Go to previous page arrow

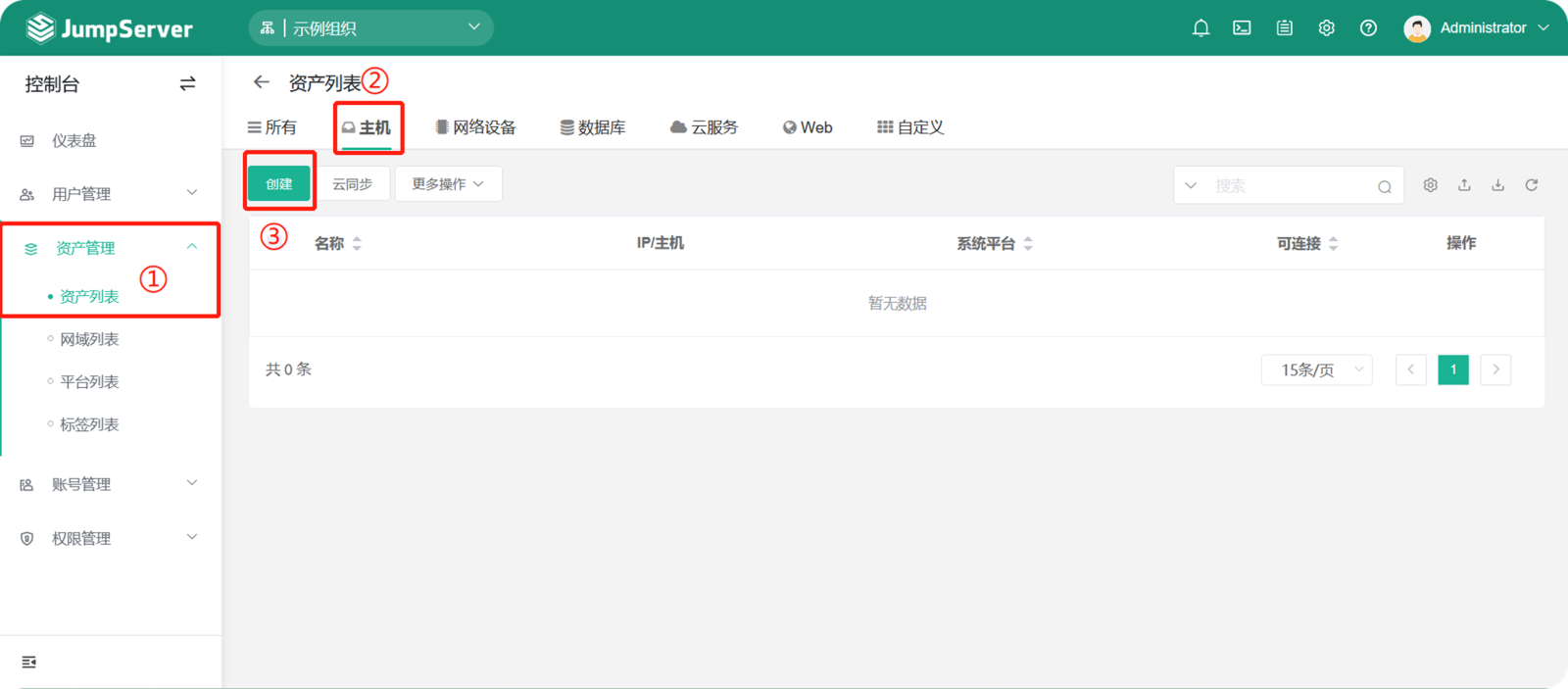click(1411, 369)
